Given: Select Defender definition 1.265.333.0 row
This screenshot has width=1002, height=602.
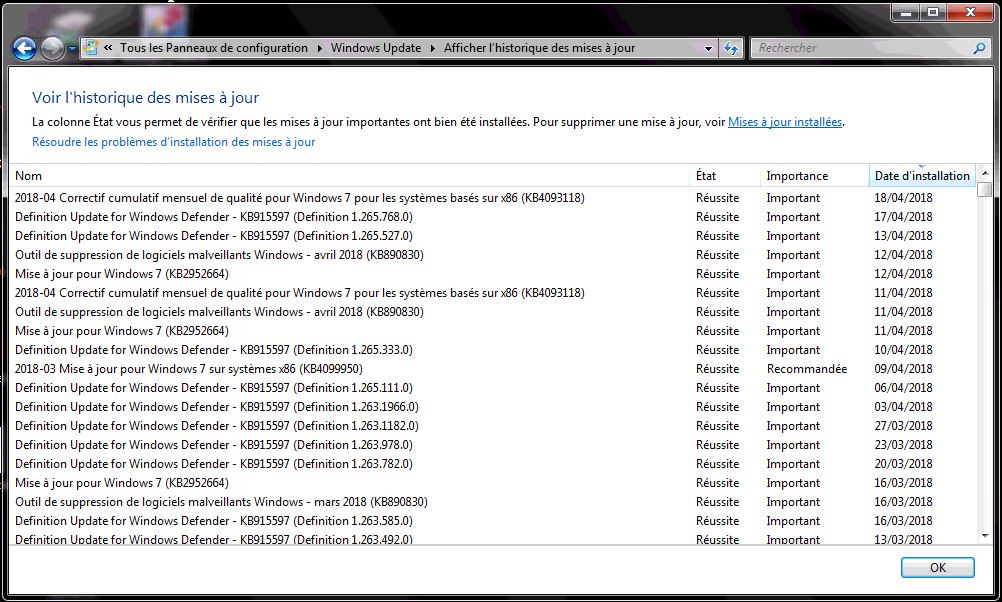Looking at the screenshot, I should 492,350.
